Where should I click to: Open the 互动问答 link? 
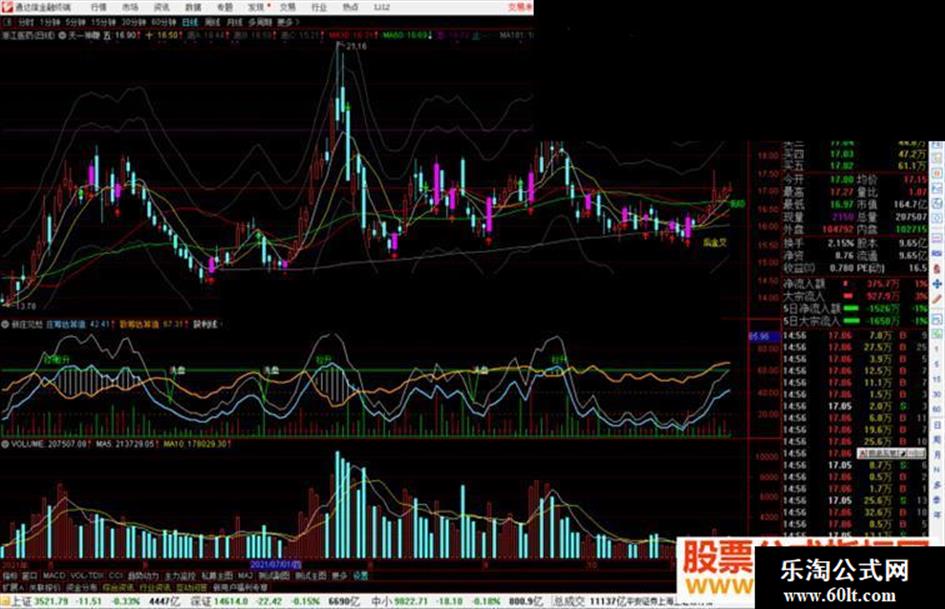(x=191, y=587)
